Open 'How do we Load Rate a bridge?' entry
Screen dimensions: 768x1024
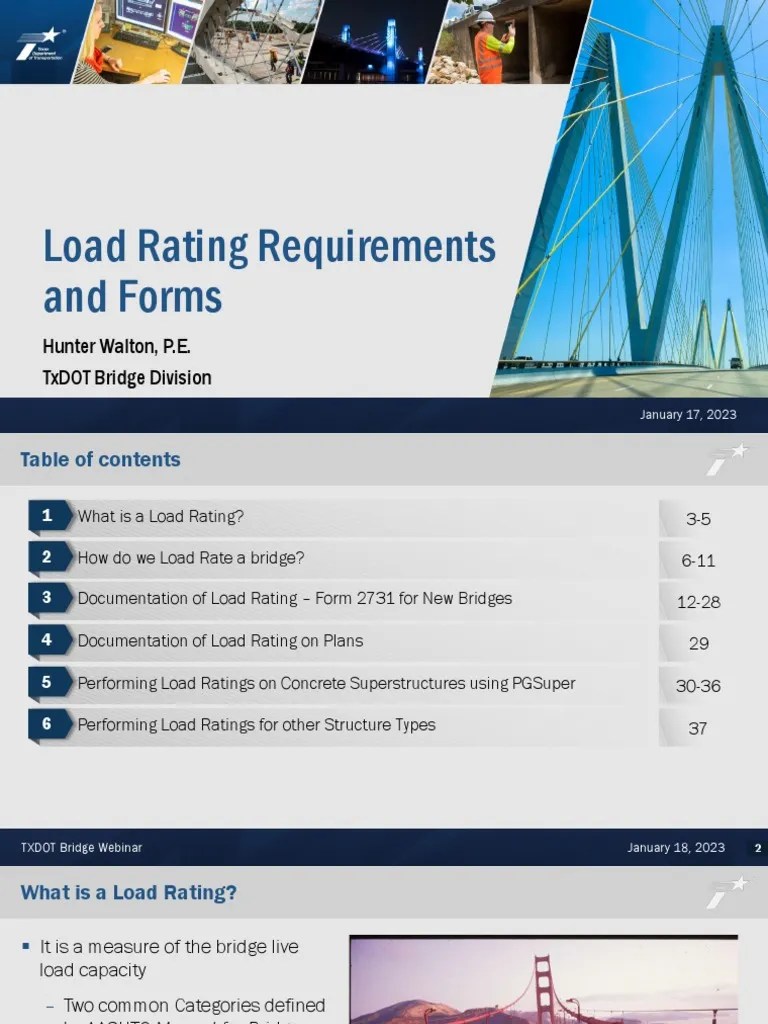tap(191, 558)
